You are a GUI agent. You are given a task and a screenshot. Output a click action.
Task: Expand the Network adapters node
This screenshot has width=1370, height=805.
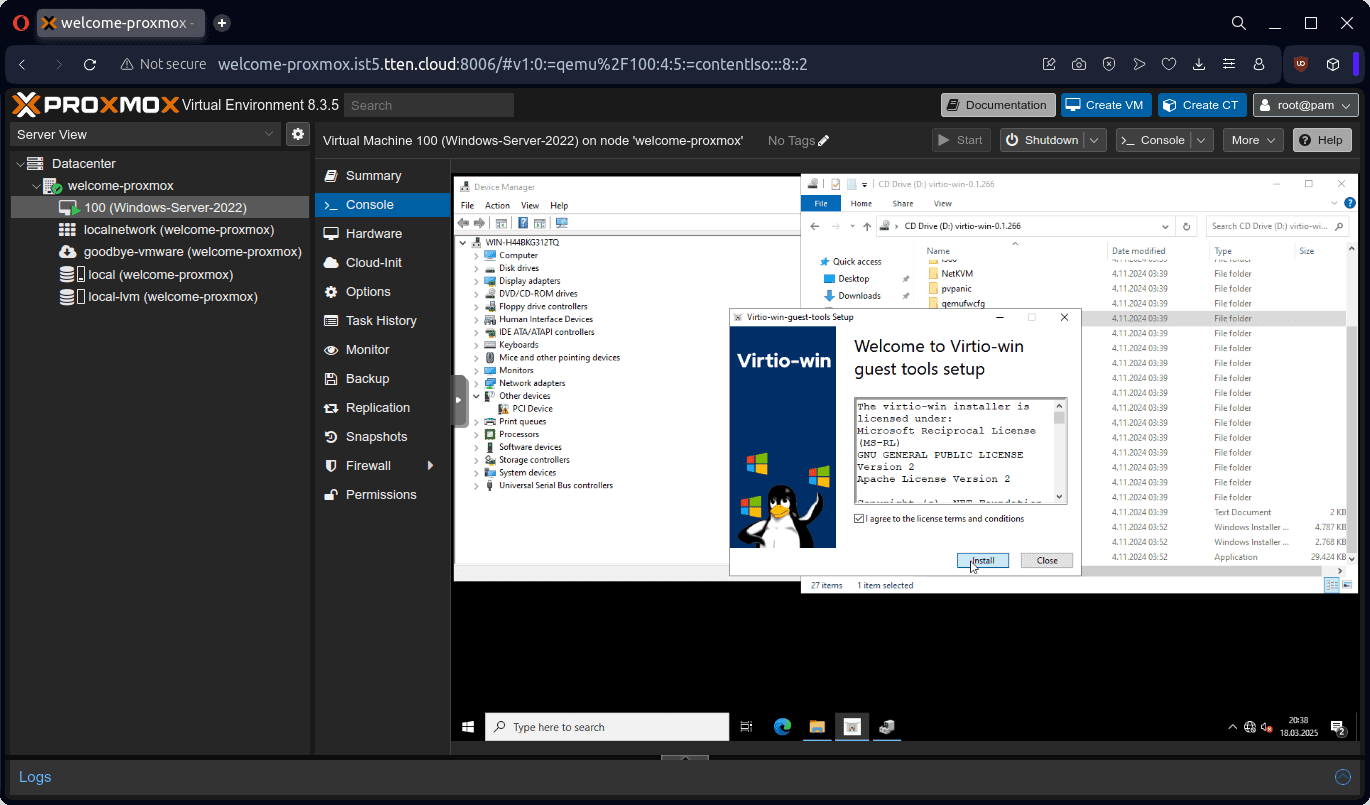476,383
